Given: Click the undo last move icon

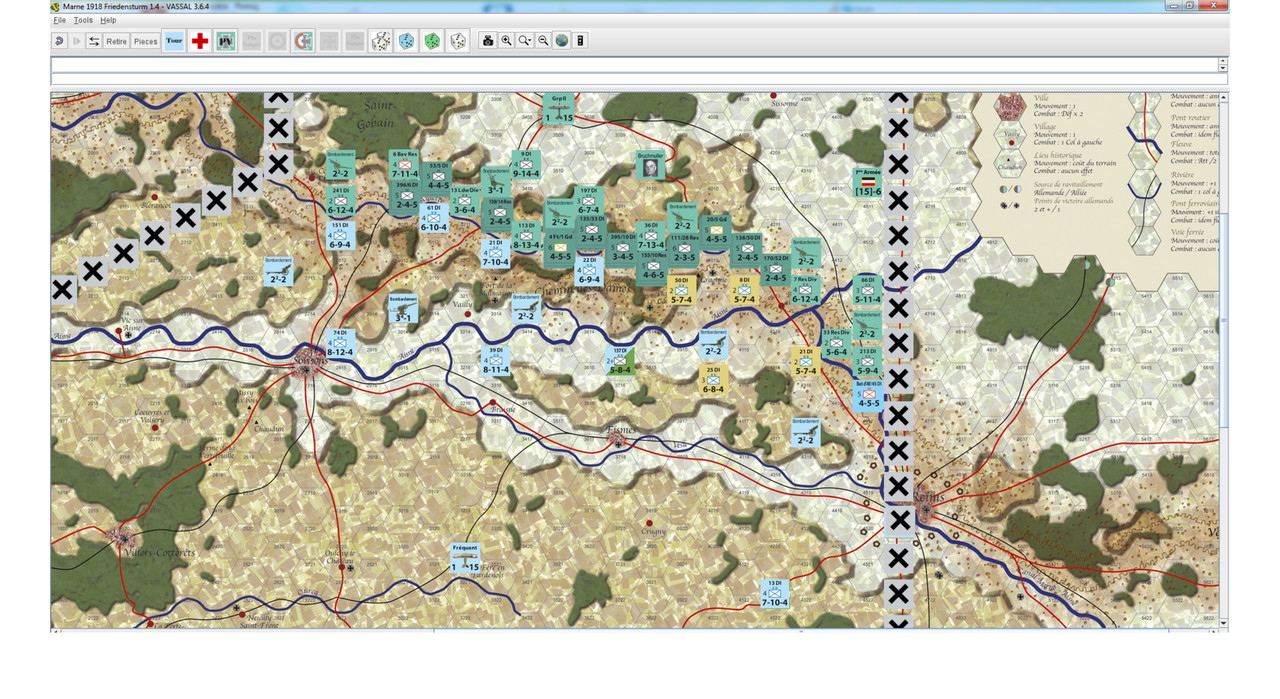Looking at the screenshot, I should click(60, 41).
